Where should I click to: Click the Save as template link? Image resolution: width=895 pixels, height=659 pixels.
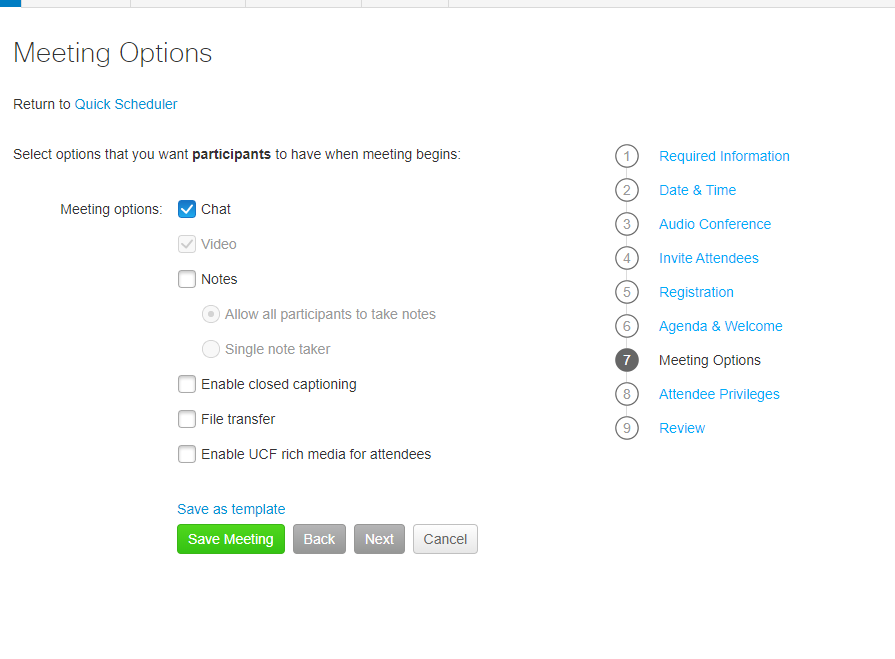231,509
